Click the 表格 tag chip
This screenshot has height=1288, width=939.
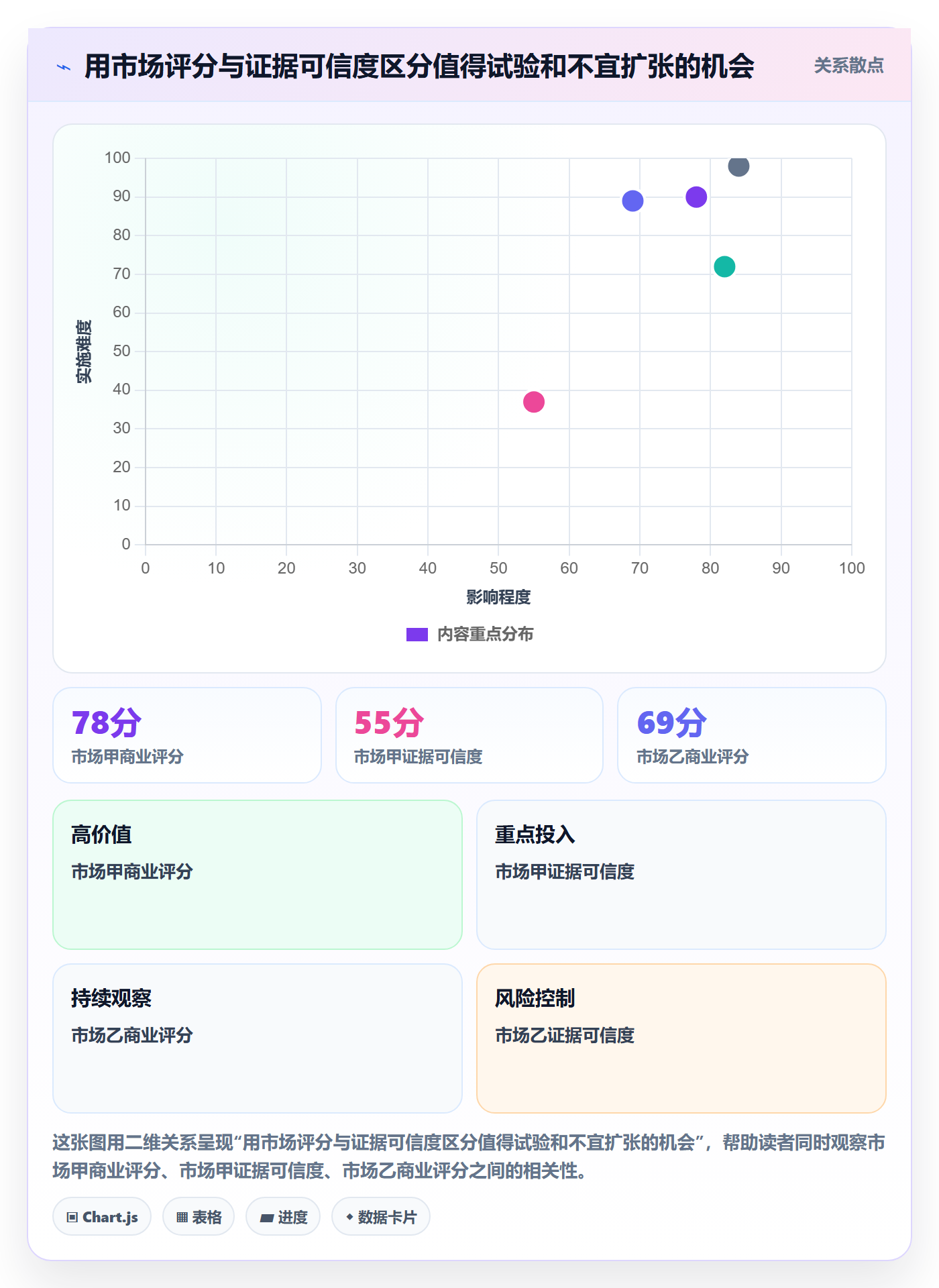pyautogui.click(x=199, y=1217)
